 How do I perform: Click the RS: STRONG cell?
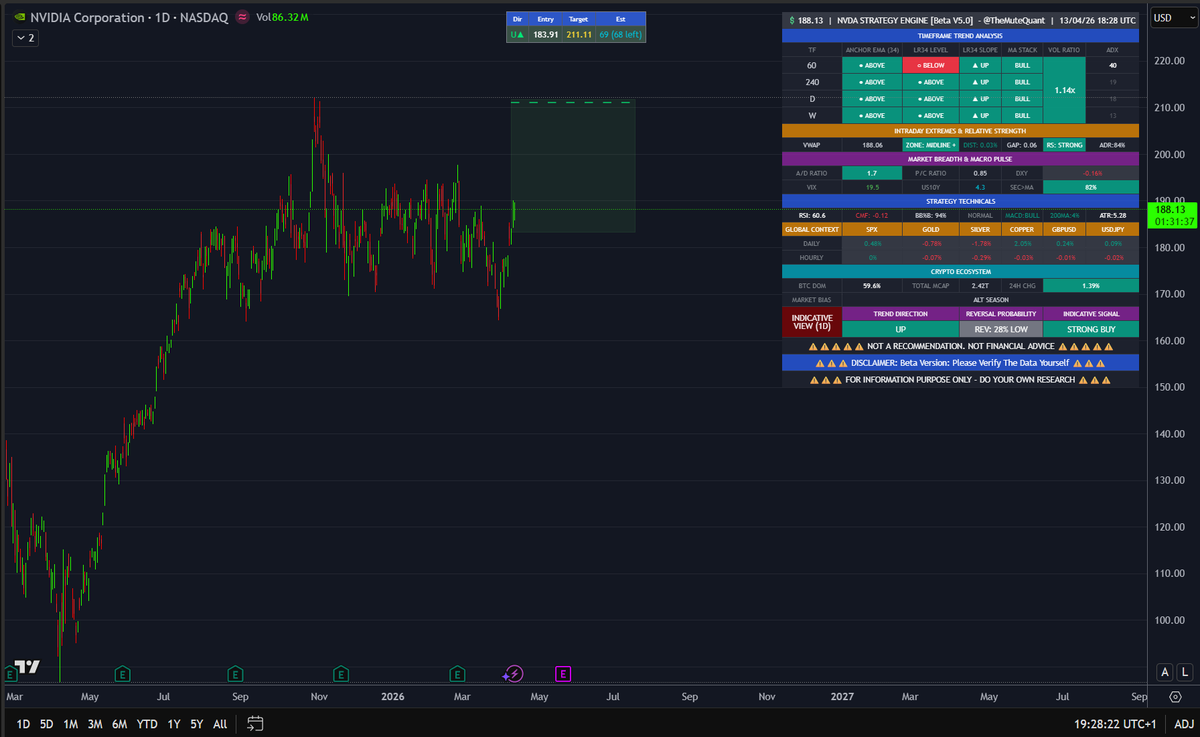(x=1064, y=145)
